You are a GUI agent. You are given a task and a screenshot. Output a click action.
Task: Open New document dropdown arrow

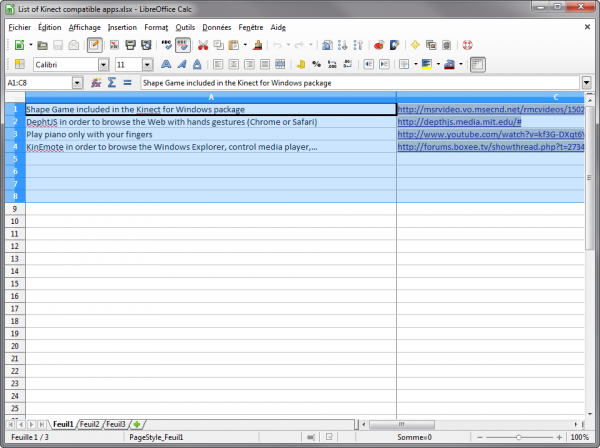tap(31, 45)
